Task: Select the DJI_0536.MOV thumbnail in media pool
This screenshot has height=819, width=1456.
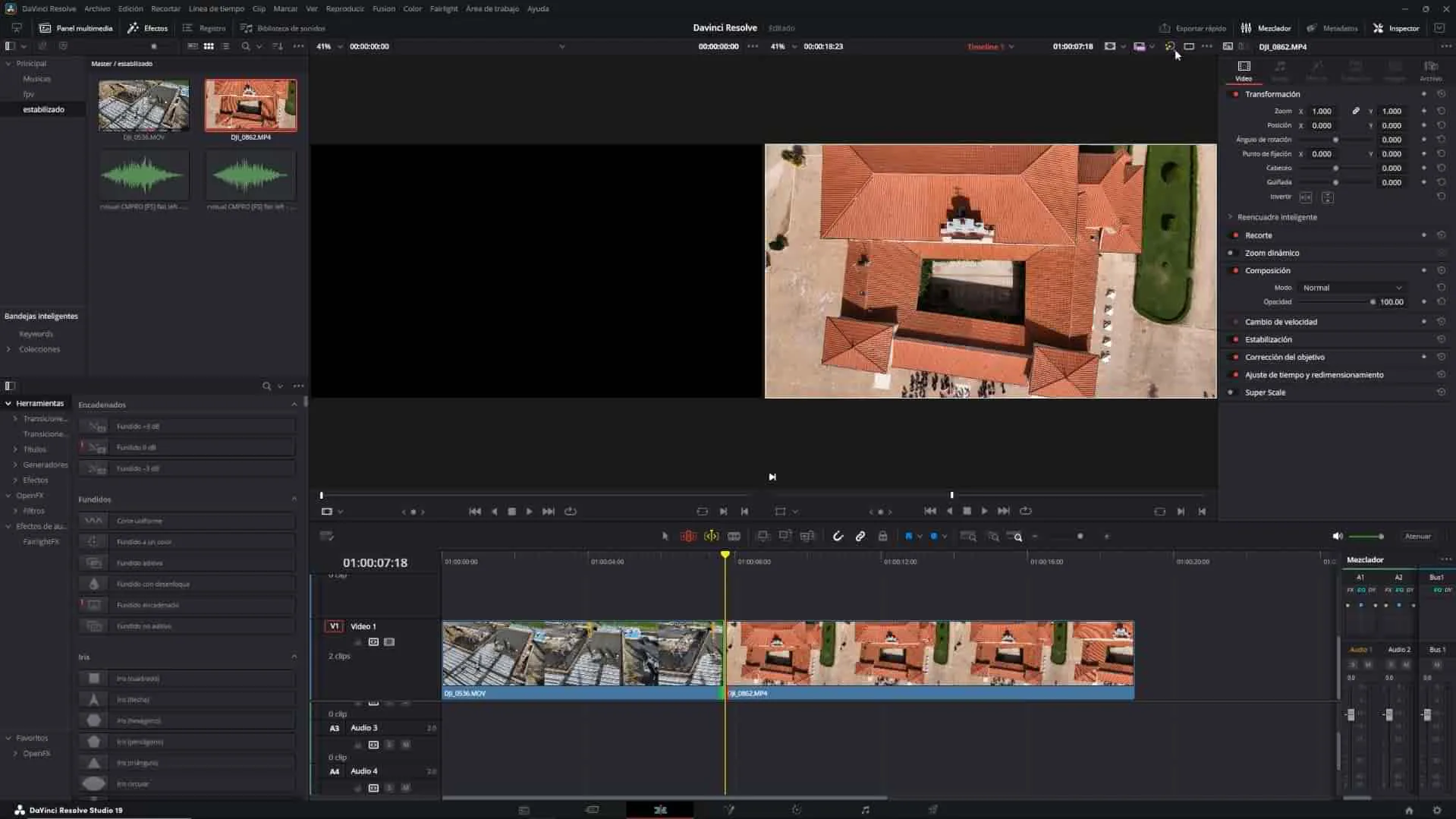Action: click(143, 105)
